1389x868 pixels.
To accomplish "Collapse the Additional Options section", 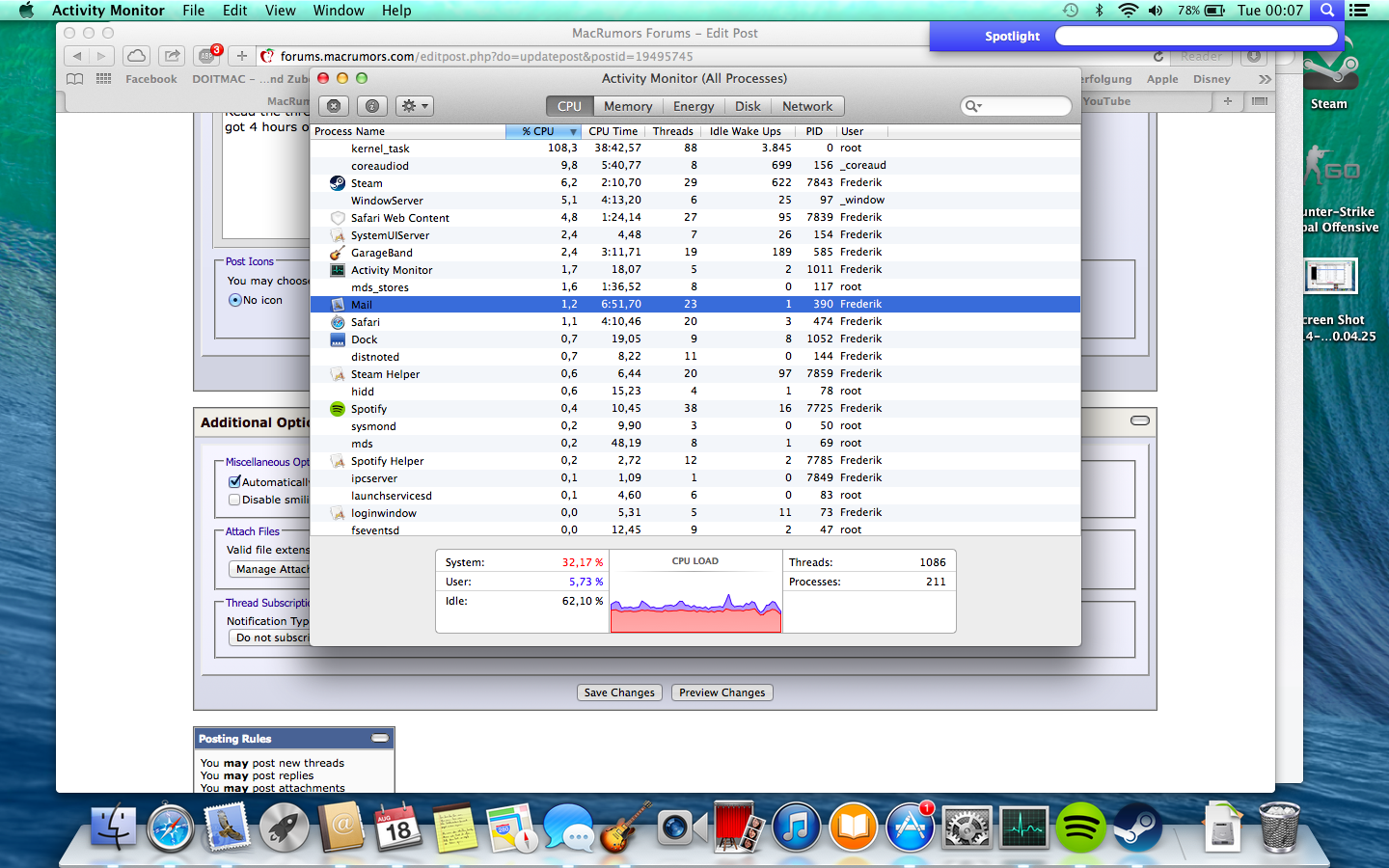I will pos(1140,420).
